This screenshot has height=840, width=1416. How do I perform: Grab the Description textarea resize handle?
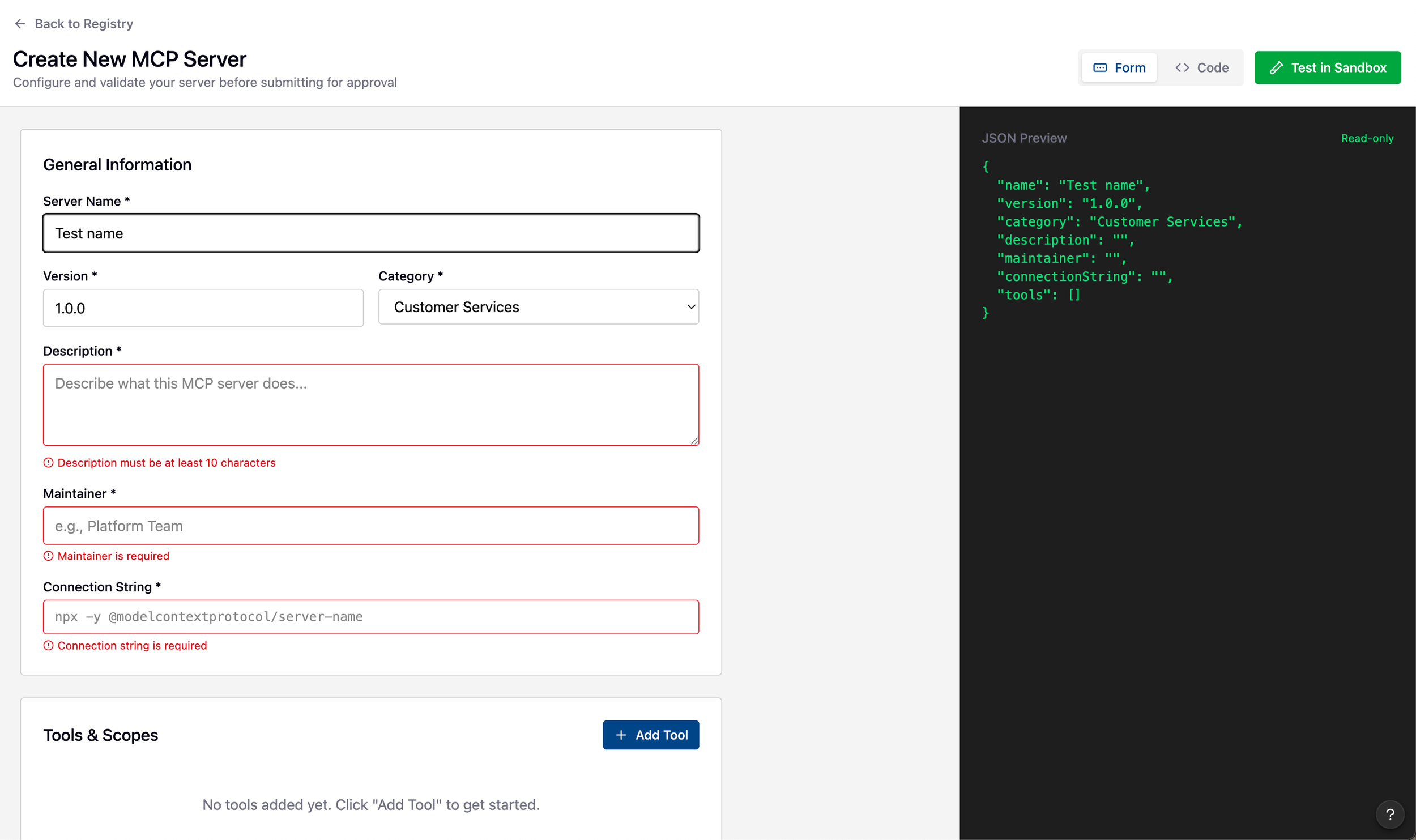694,441
